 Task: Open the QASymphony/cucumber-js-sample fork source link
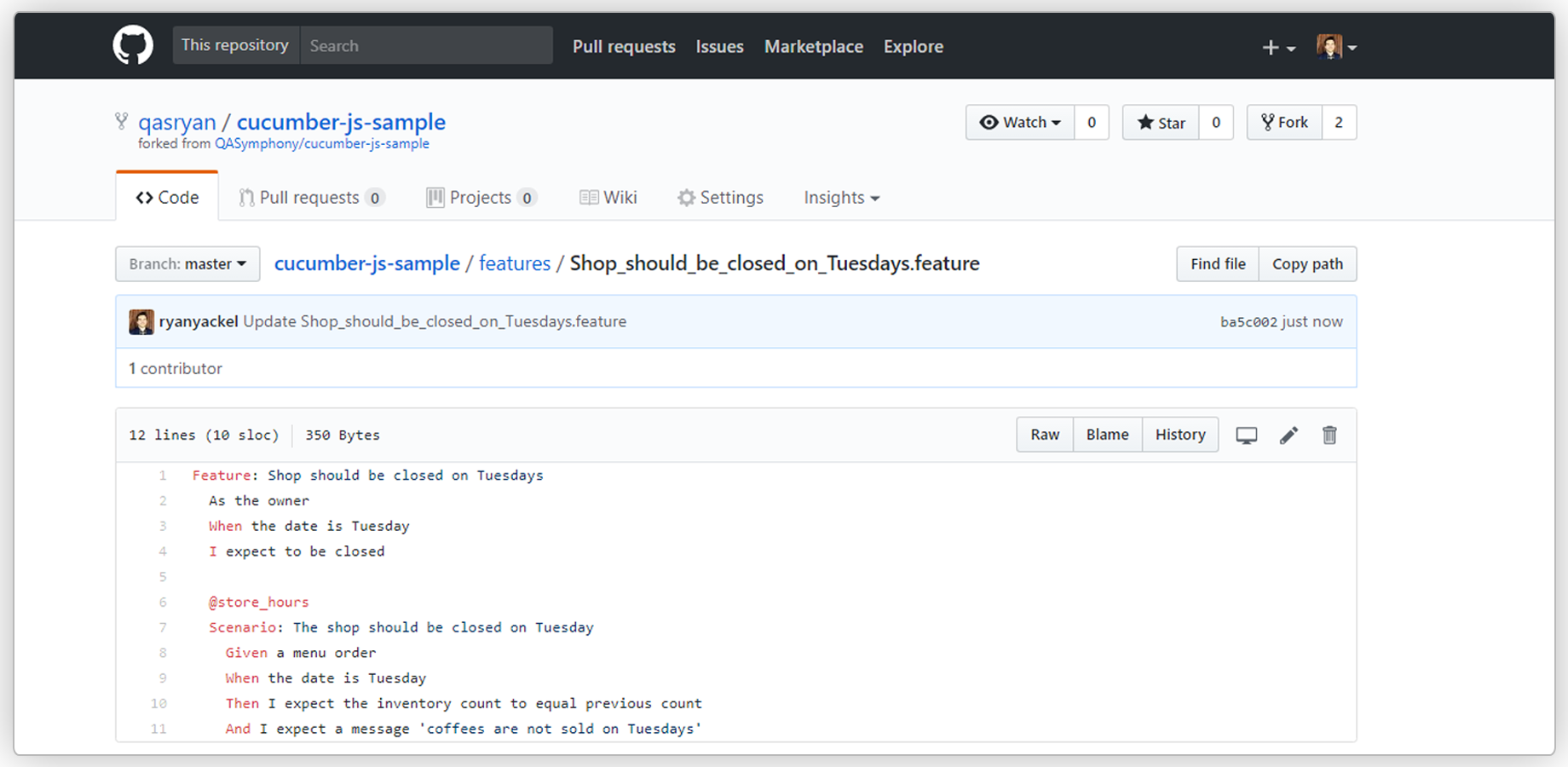321,144
